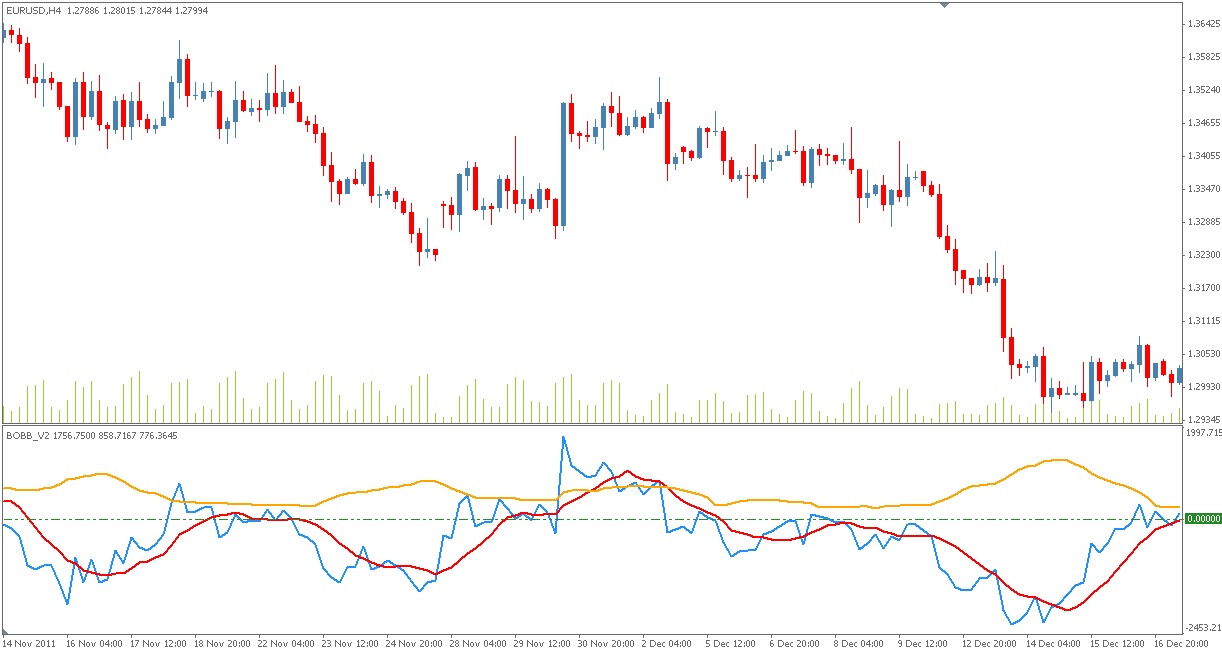The image size is (1222, 652).
Task: Click the 2 Dec 04:00 time label
Action: coord(668,644)
